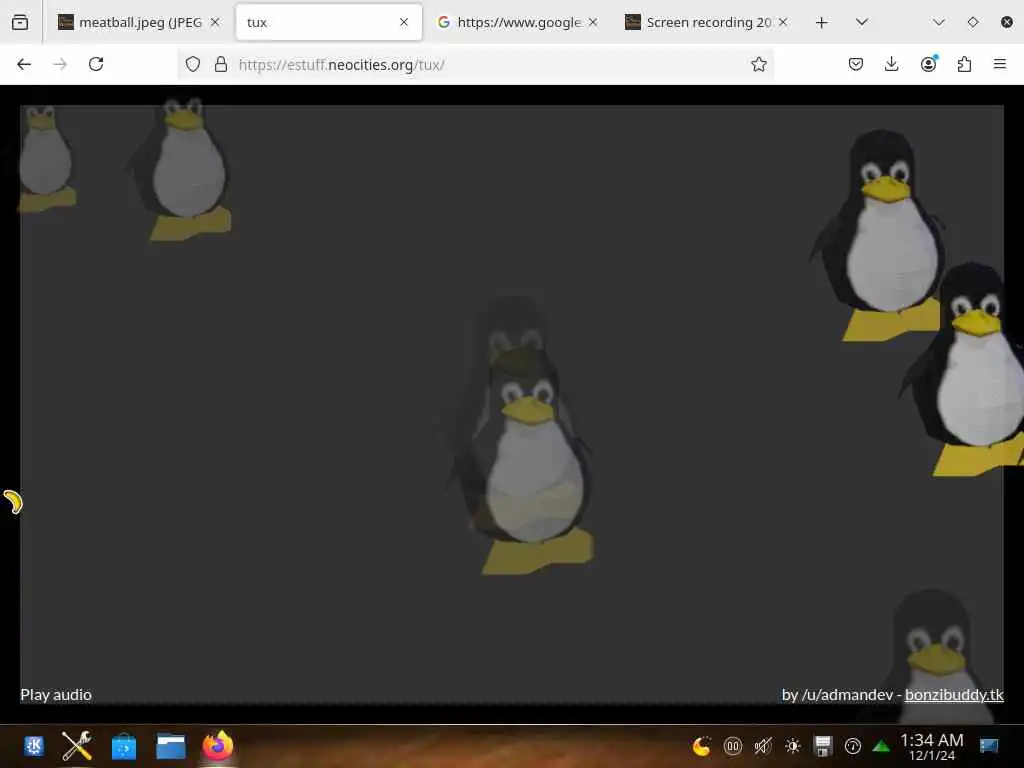Viewport: 1024px width, 768px height.
Task: View site security lock information
Action: click(221, 64)
